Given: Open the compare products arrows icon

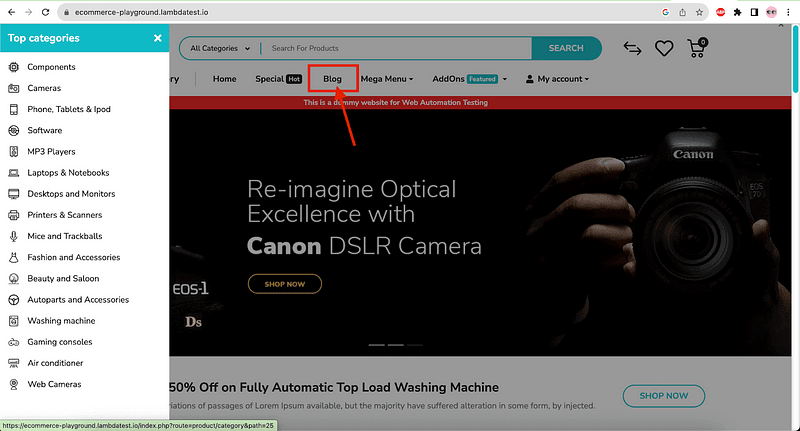Looking at the screenshot, I should pyautogui.click(x=633, y=48).
